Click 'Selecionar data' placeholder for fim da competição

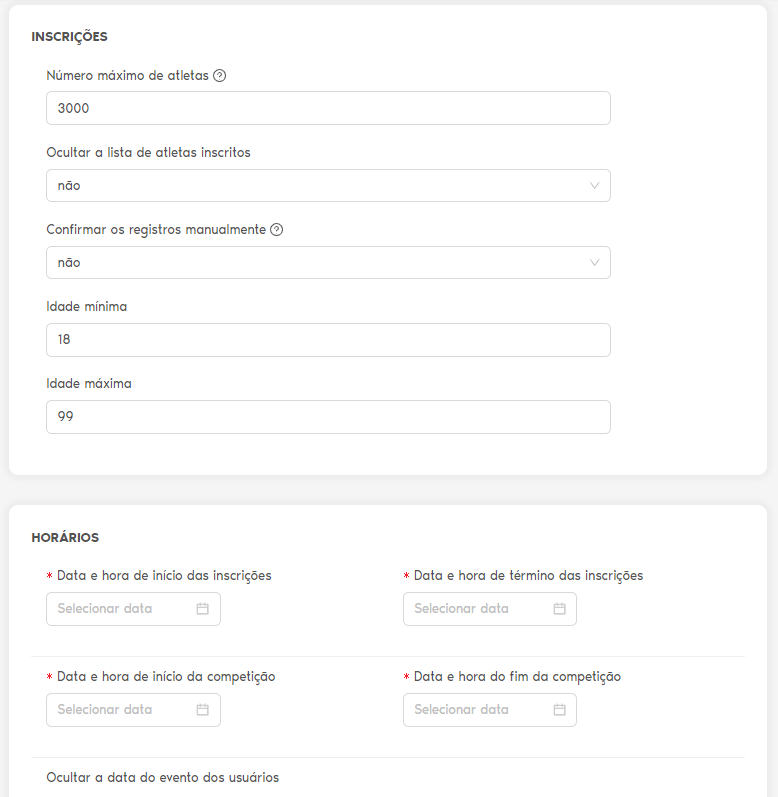pyautogui.click(x=462, y=710)
